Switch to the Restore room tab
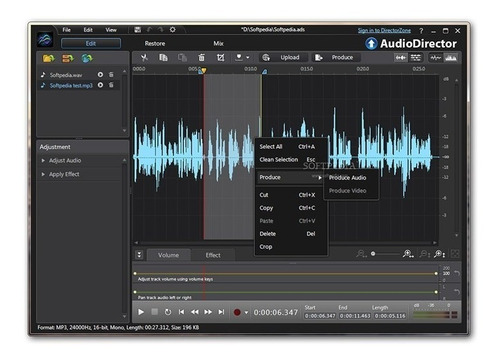Image resolution: width=500 pixels, height=361 pixels. [x=155, y=44]
